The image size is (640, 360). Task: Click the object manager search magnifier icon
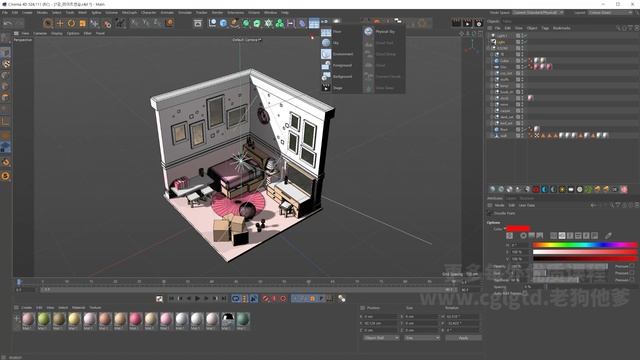pos(618,28)
